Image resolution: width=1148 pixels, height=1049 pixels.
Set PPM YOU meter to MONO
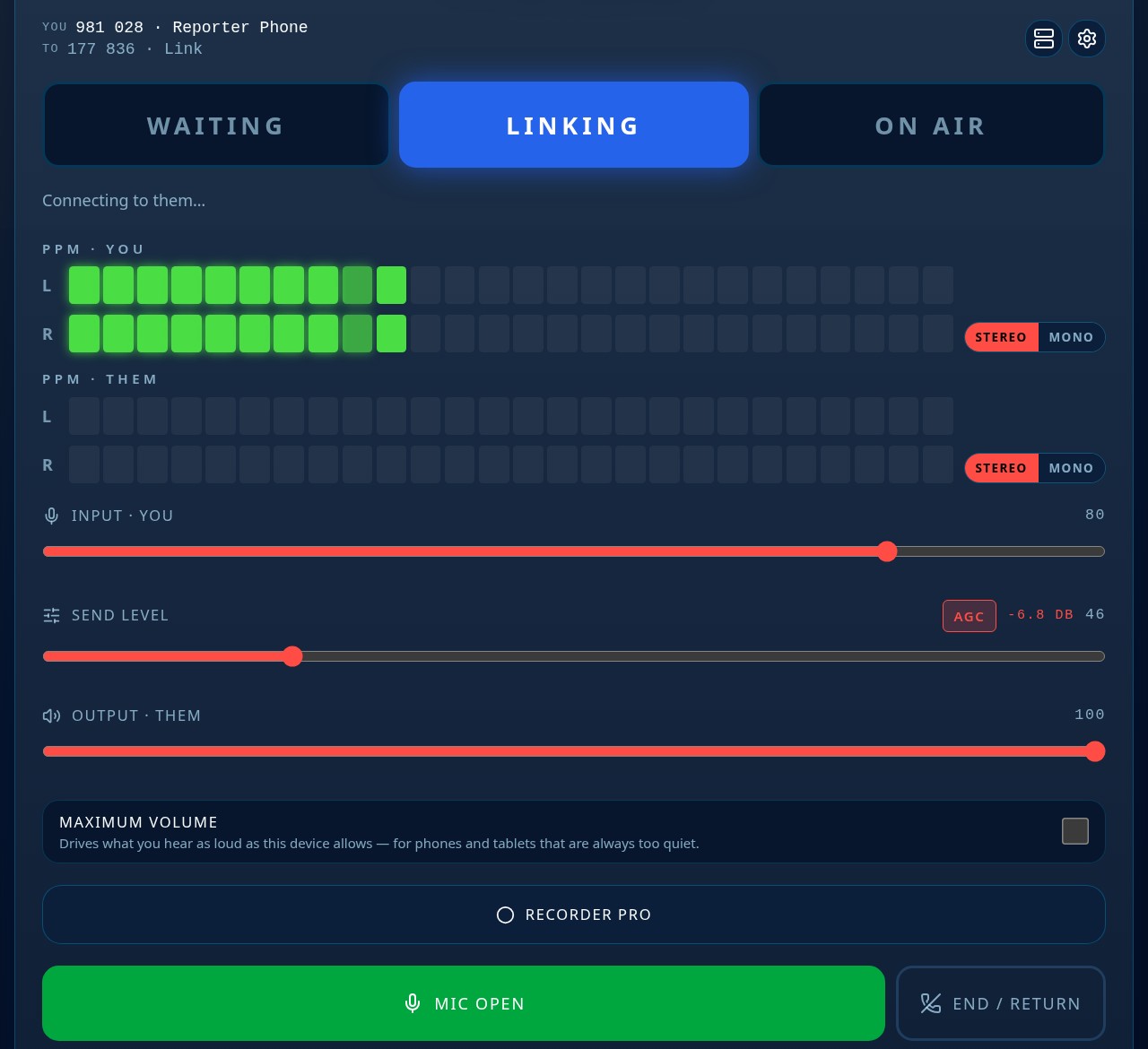coord(1071,337)
